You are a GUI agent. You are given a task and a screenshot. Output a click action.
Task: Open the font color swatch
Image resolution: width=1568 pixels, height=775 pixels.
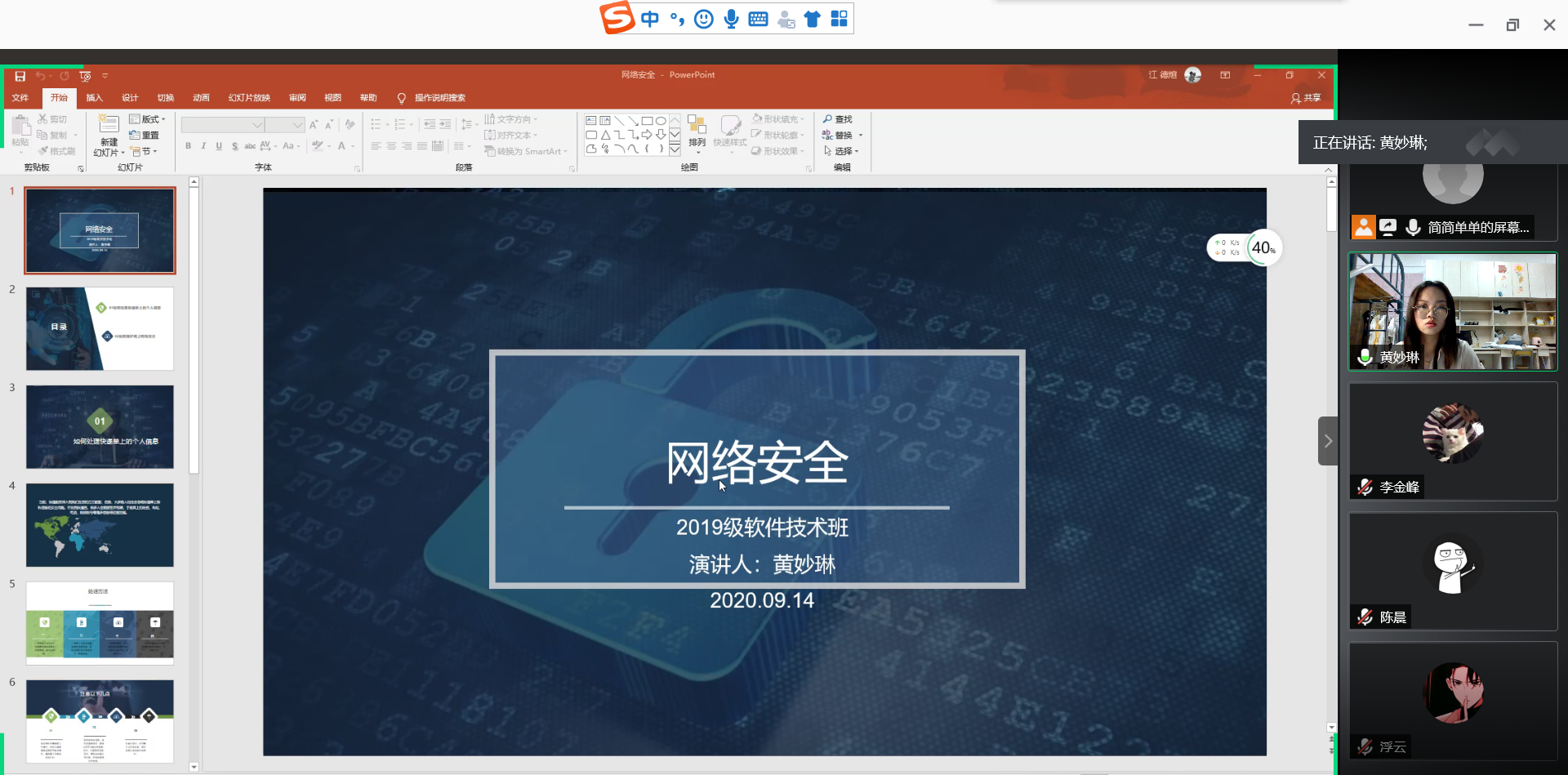coord(342,146)
